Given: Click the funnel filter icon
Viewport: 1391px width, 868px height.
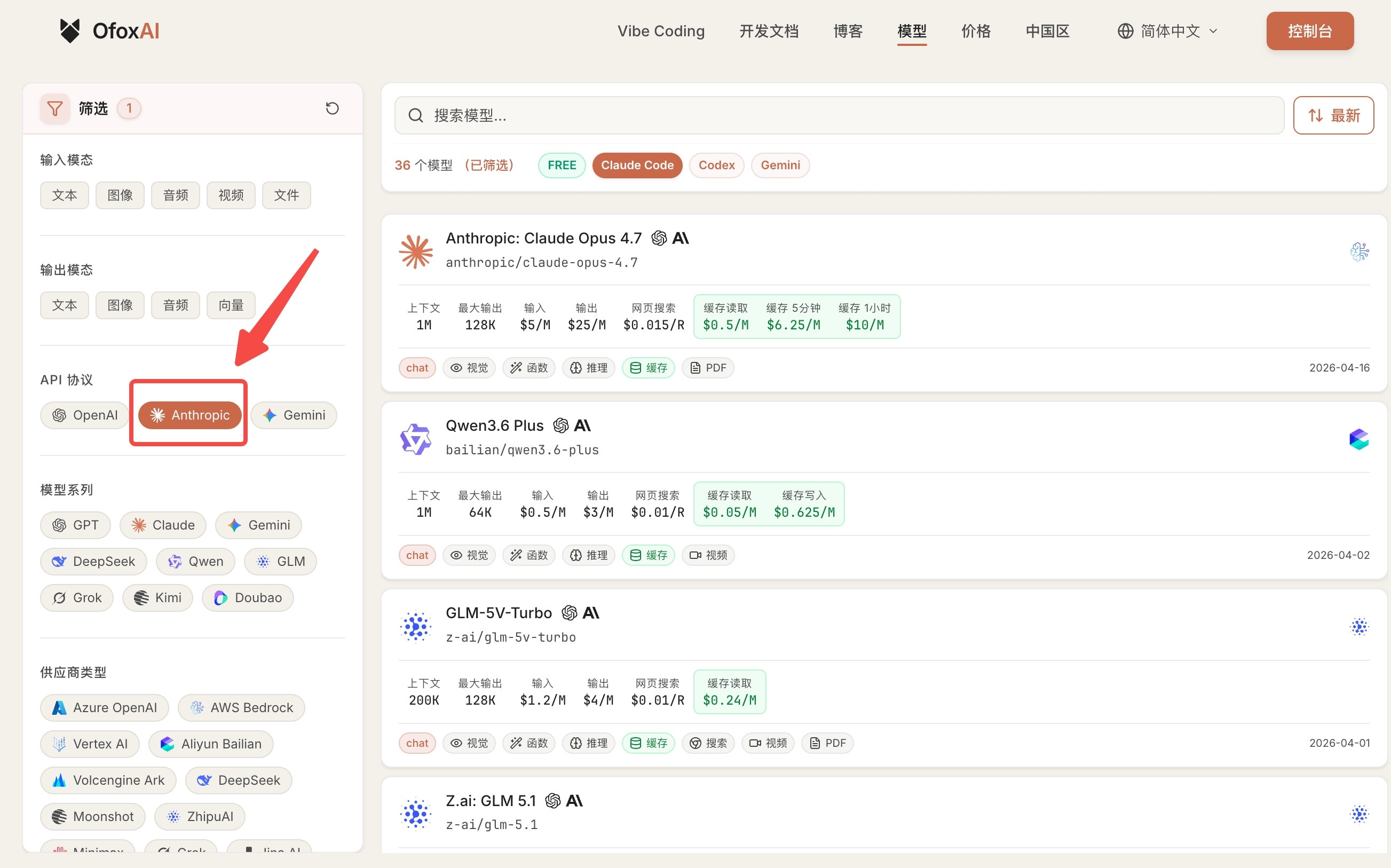Looking at the screenshot, I should (x=54, y=108).
